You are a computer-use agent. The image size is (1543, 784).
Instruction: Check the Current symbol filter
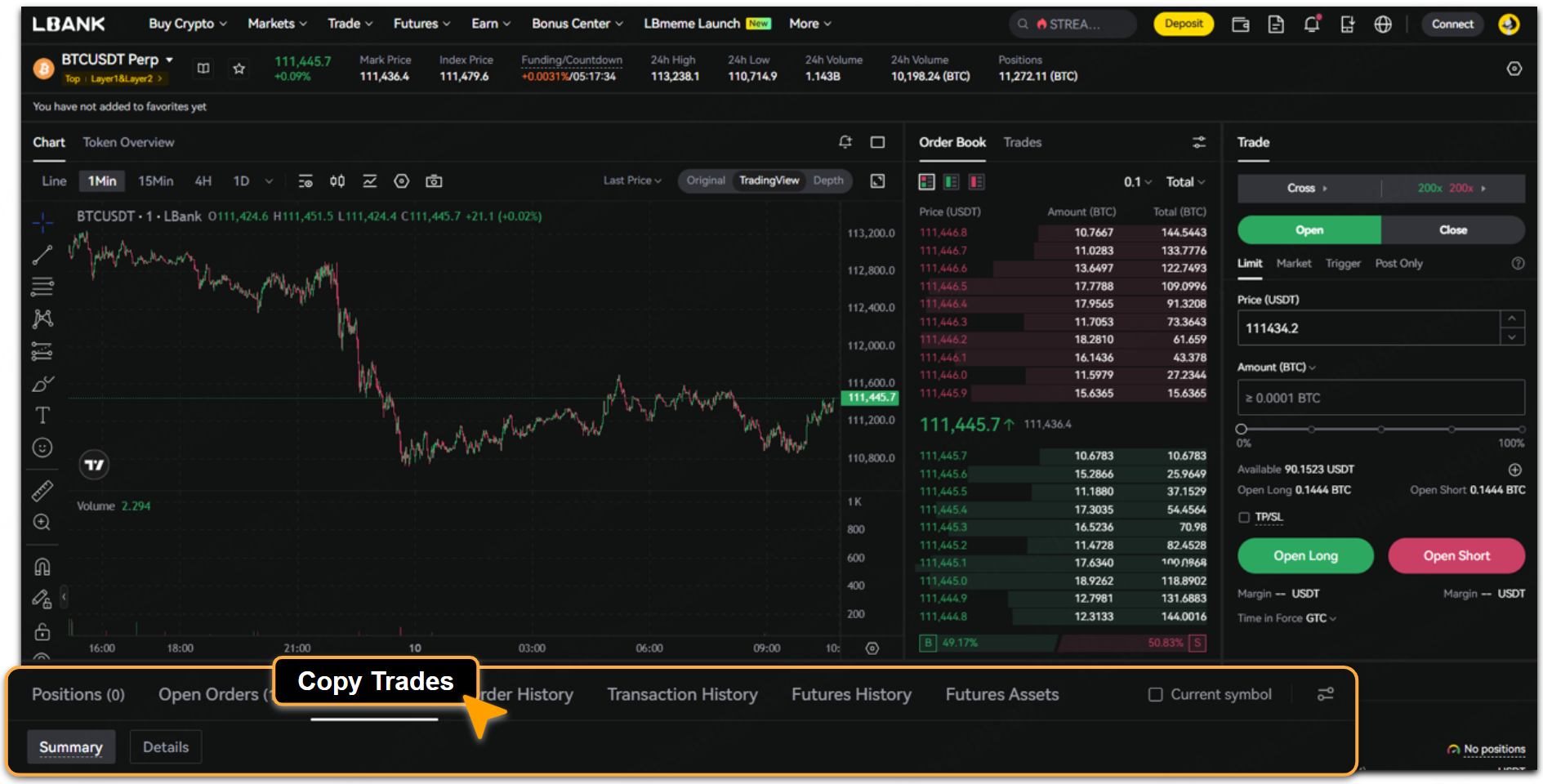tap(1155, 694)
